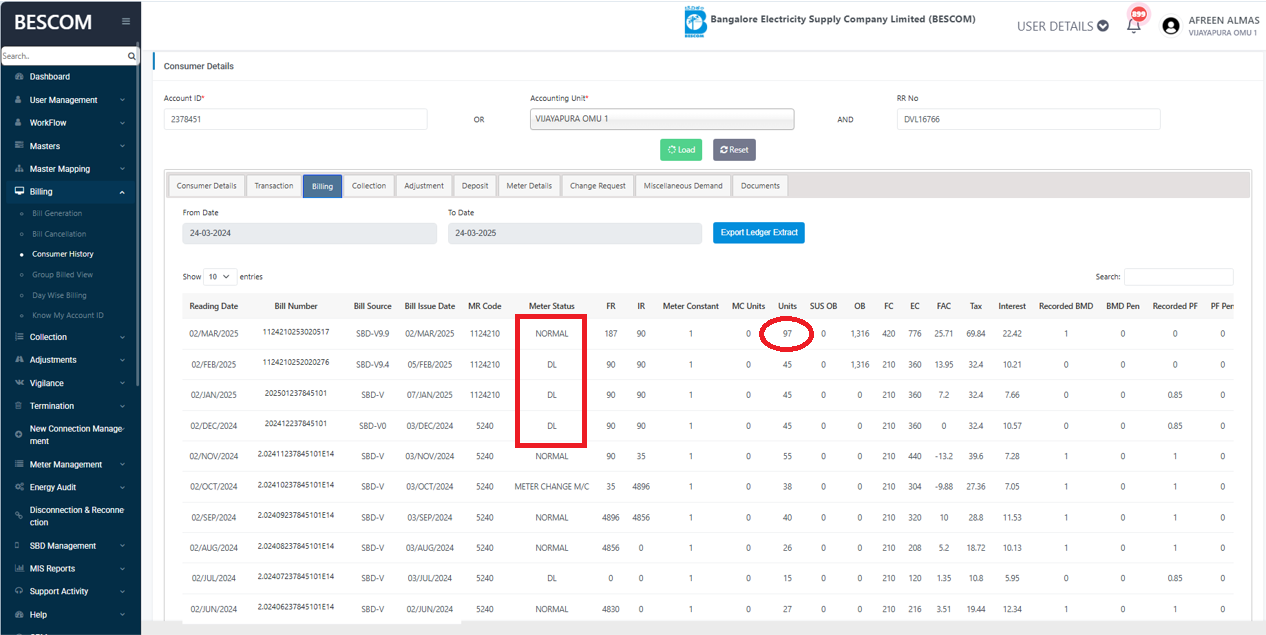
Task: Switch to the Miscellaneous Demand tab
Action: (683, 186)
